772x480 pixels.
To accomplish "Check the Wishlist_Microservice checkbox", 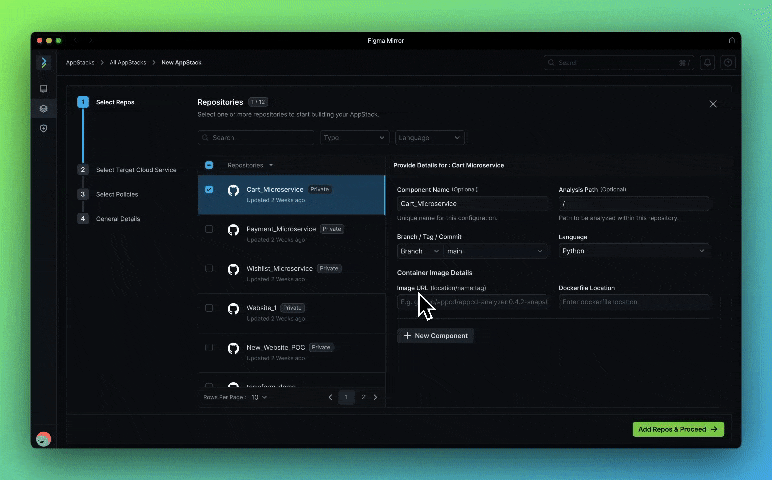I will pos(209,268).
